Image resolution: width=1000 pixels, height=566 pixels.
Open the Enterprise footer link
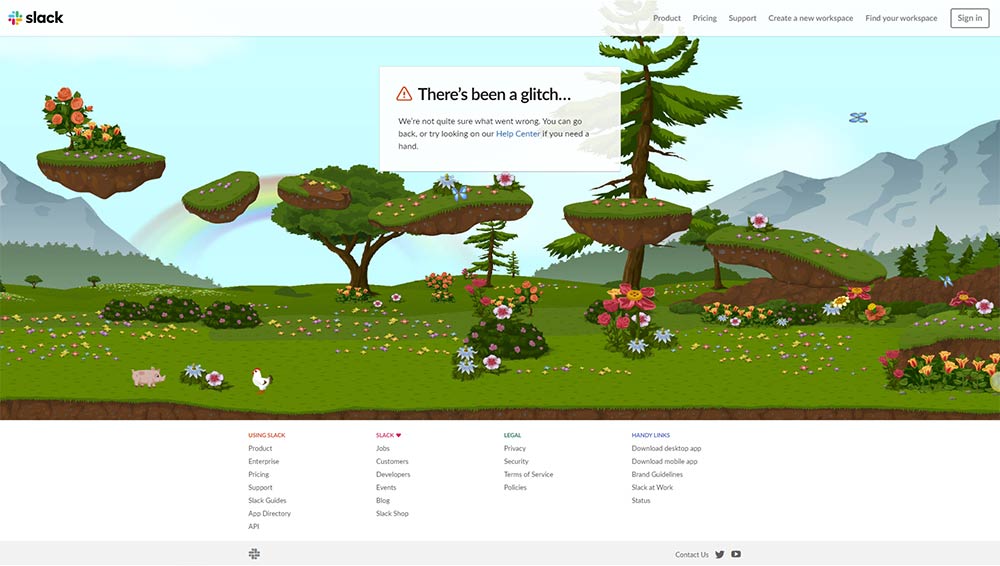click(x=263, y=461)
